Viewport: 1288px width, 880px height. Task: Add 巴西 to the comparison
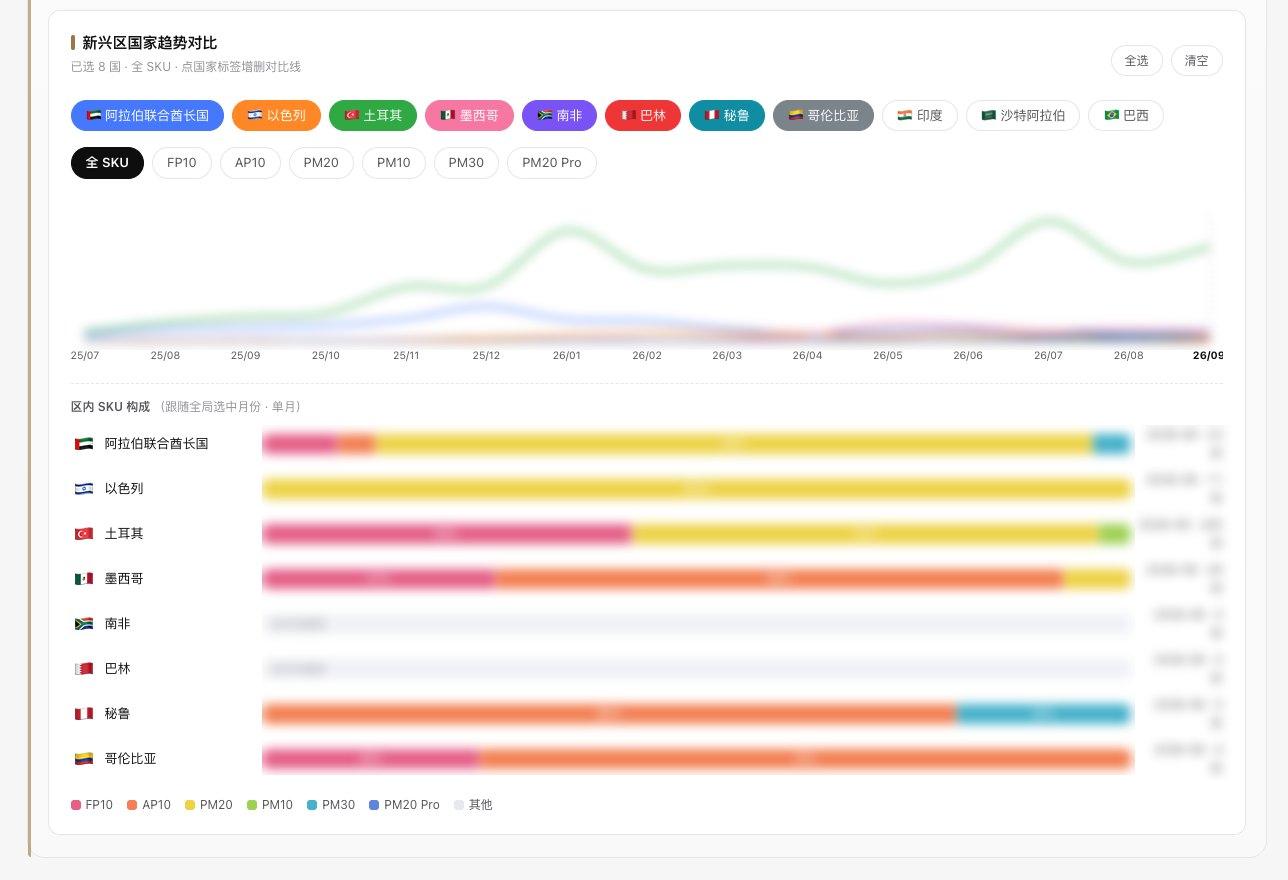(x=1126, y=115)
